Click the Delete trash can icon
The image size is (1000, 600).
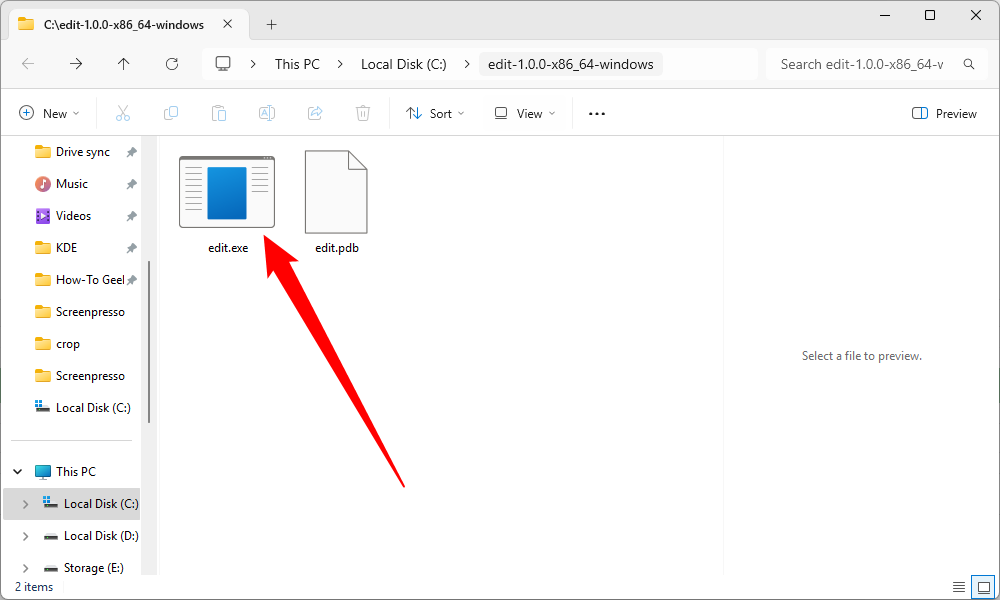[363, 113]
